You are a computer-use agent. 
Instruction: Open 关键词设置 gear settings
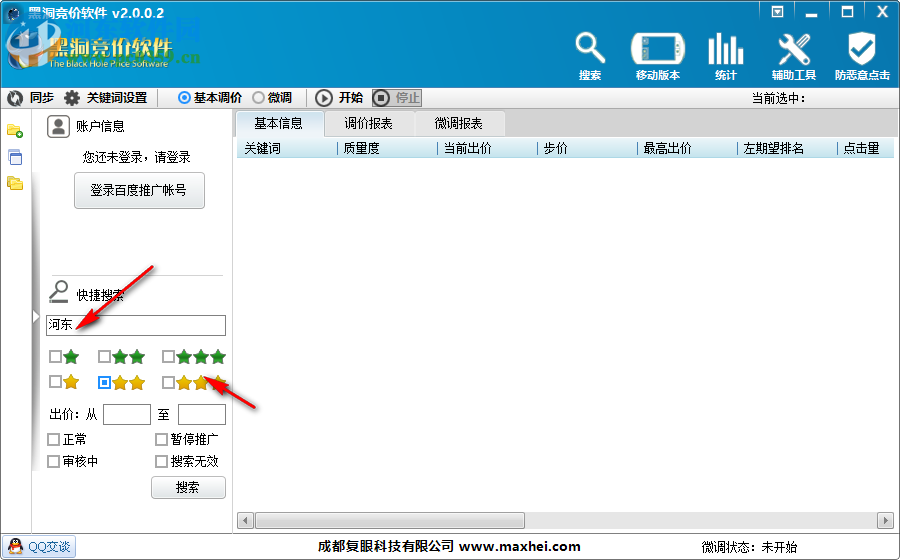coord(72,98)
